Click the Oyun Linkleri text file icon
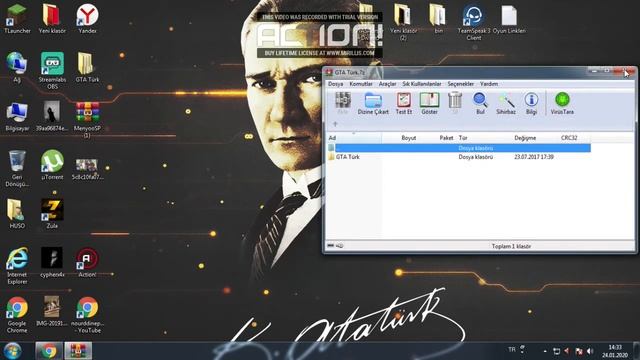The height and width of the screenshot is (360, 640). pyautogui.click(x=509, y=19)
